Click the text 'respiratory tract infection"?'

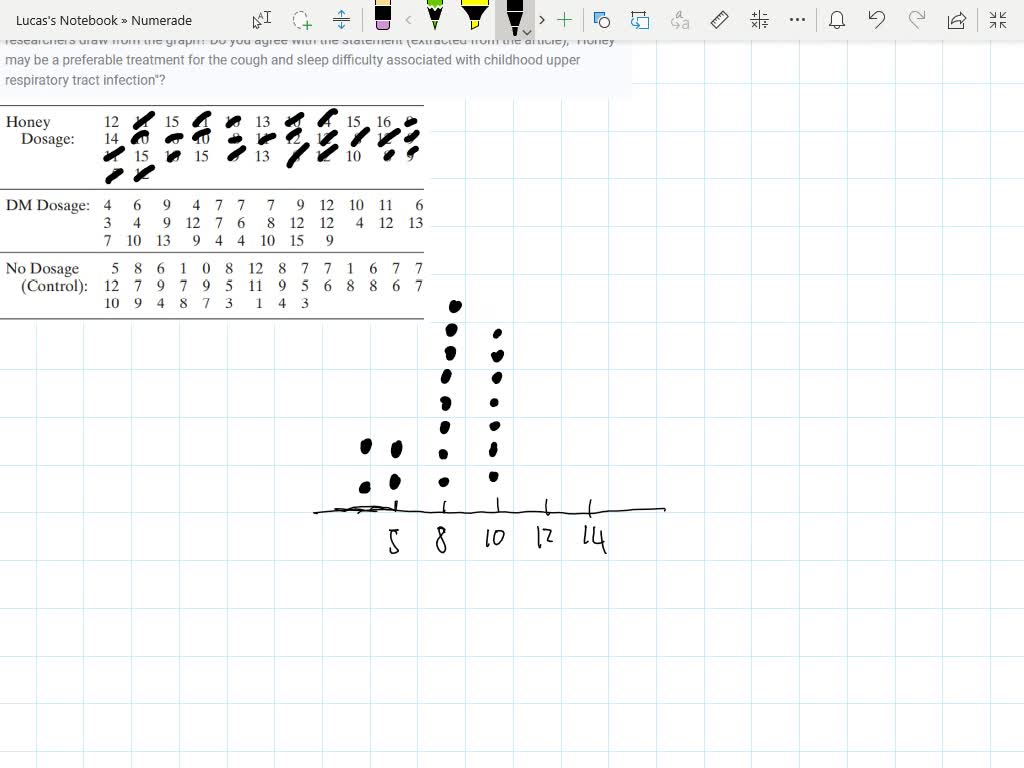(86, 80)
